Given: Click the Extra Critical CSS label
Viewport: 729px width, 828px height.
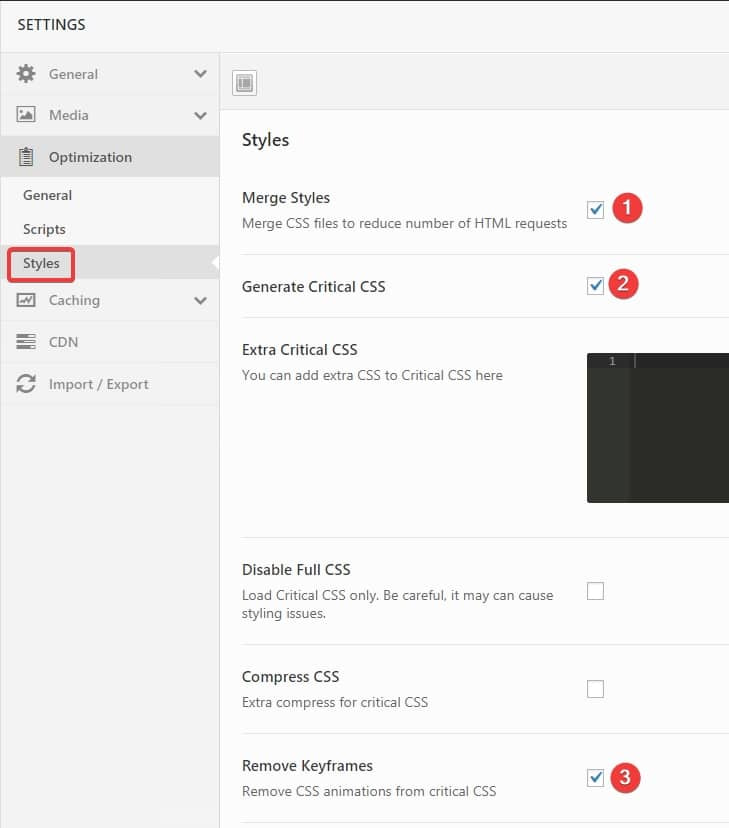Looking at the screenshot, I should point(299,350).
